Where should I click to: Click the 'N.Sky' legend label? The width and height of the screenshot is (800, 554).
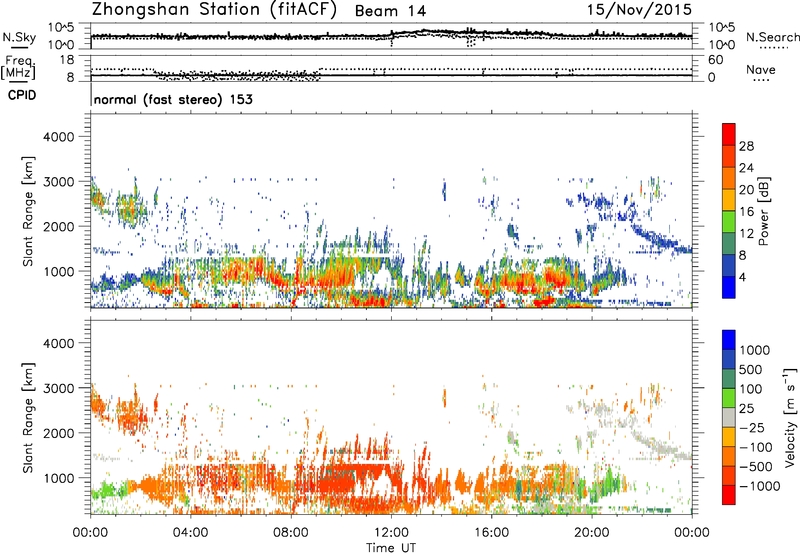tap(19, 38)
